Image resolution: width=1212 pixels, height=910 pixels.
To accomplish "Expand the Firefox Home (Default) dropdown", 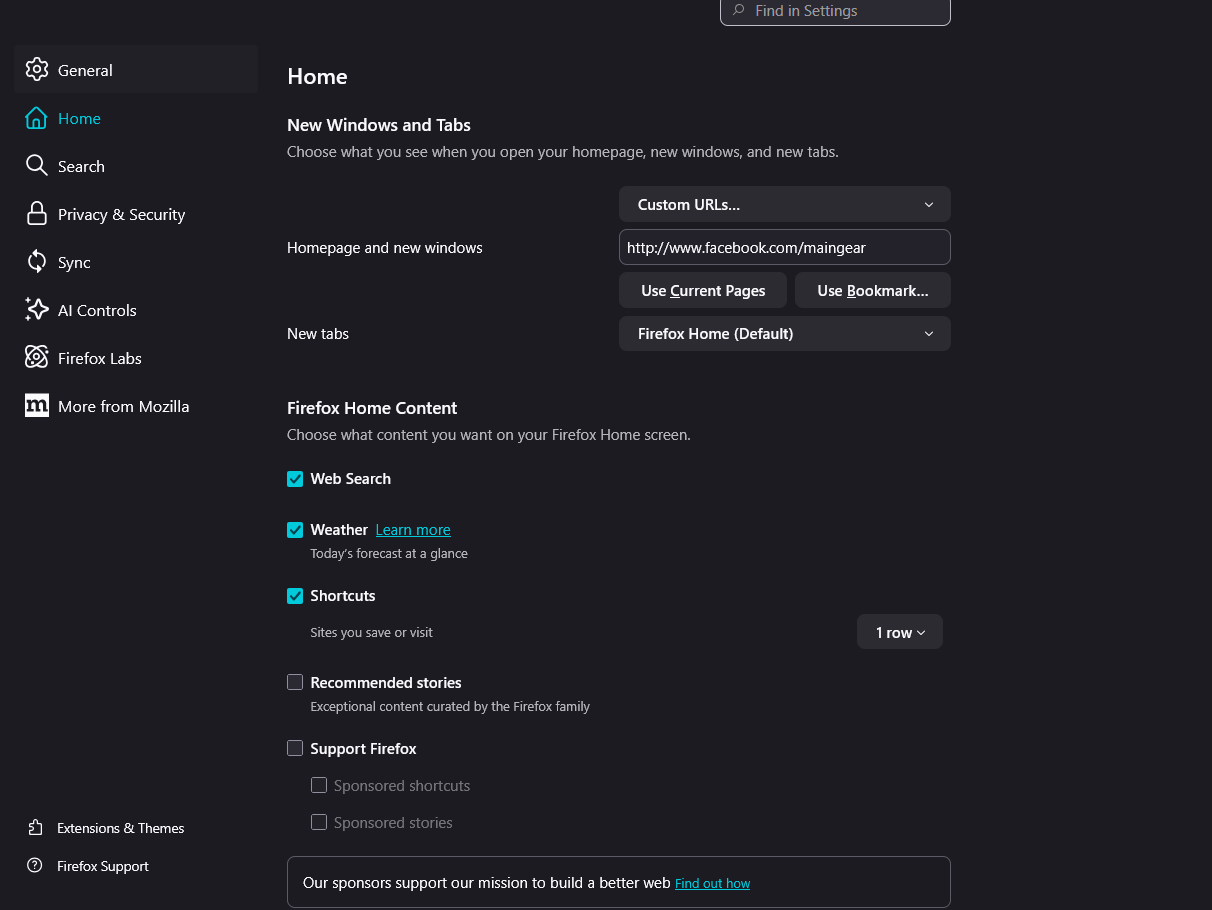I will click(784, 334).
